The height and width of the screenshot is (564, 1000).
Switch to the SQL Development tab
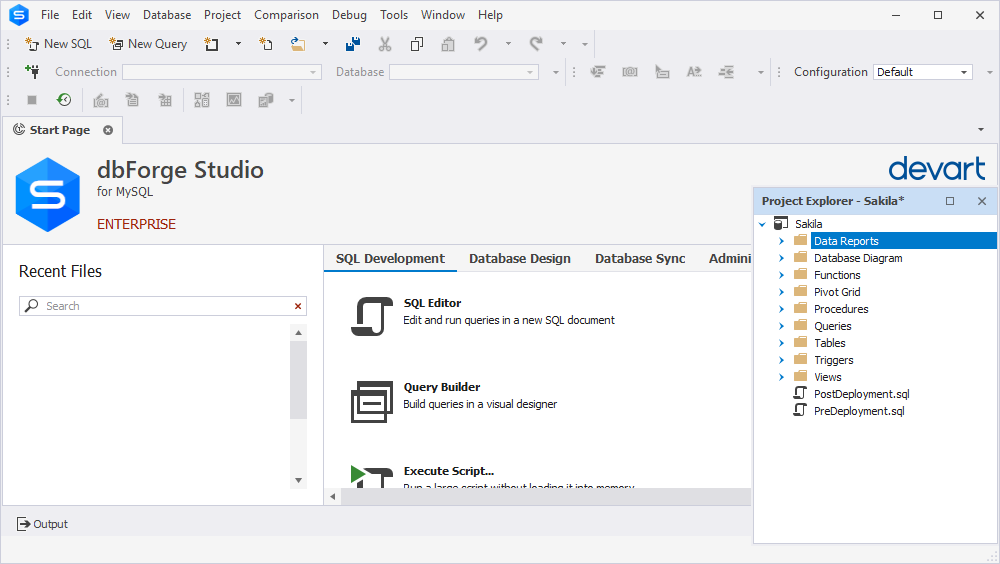390,258
